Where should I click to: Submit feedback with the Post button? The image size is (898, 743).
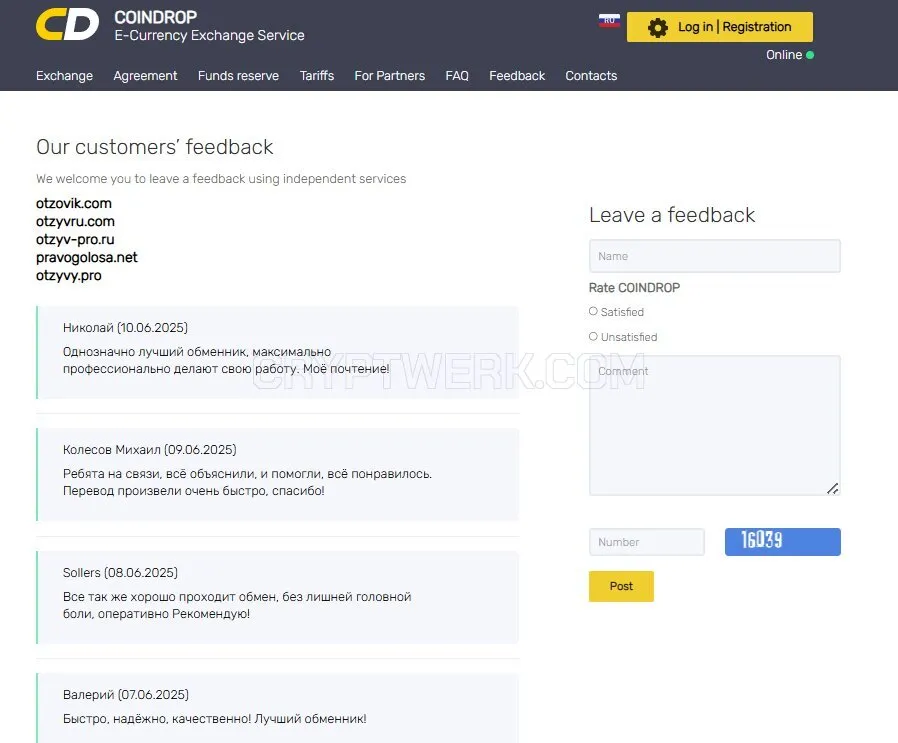coord(621,586)
